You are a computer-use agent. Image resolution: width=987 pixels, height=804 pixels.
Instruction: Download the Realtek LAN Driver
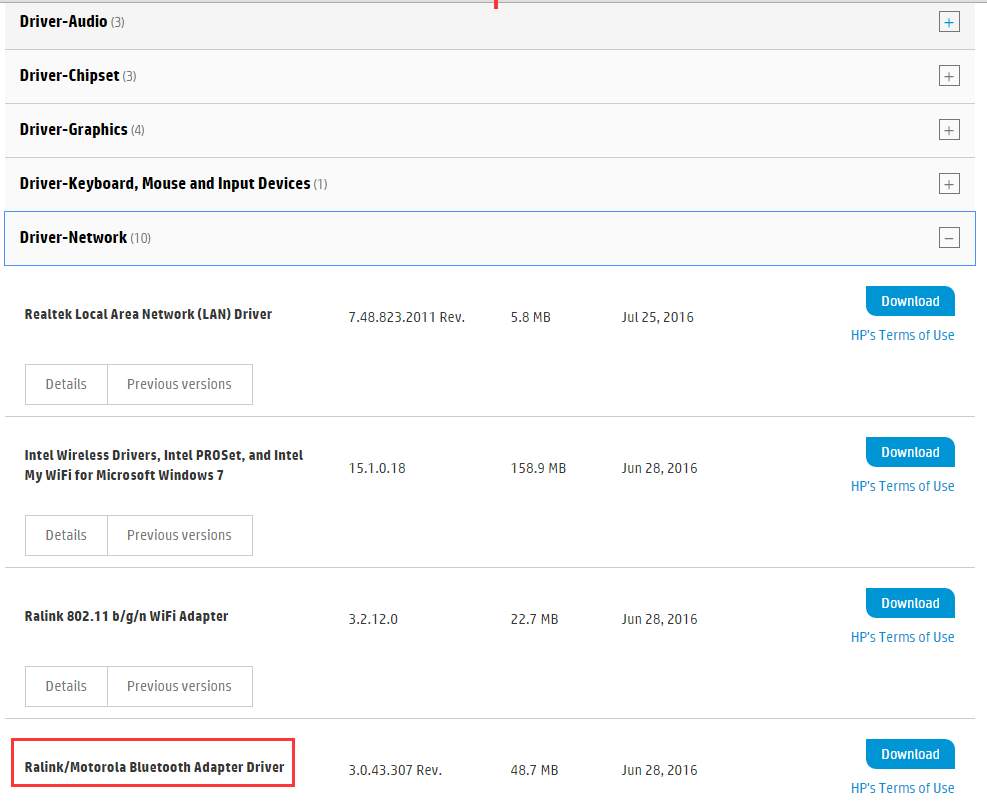point(910,301)
